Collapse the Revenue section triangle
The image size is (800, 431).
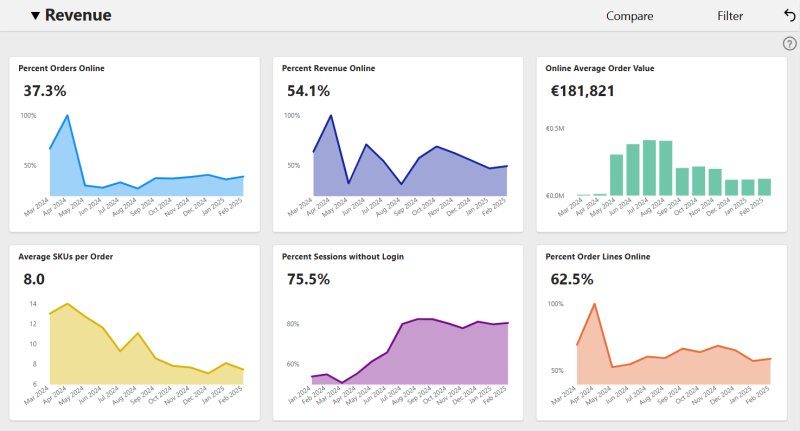pyautogui.click(x=35, y=16)
